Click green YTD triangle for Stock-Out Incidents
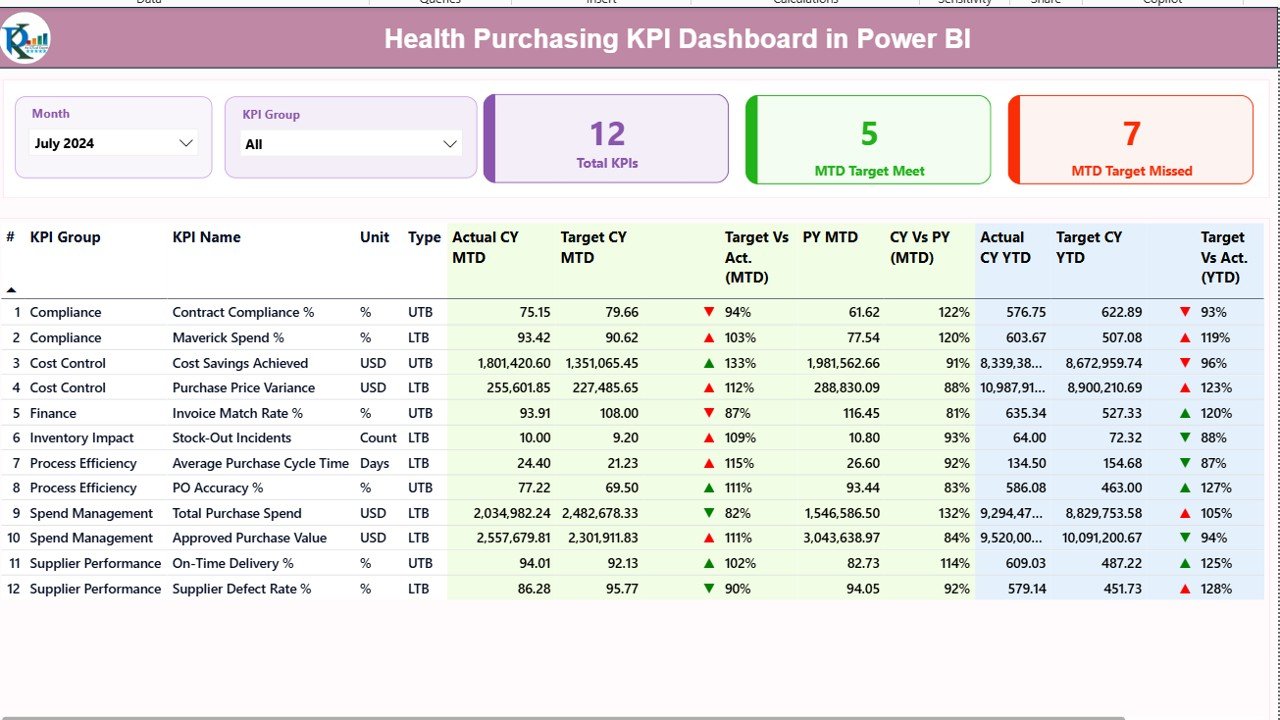Image resolution: width=1280 pixels, height=720 pixels. coord(1183,437)
